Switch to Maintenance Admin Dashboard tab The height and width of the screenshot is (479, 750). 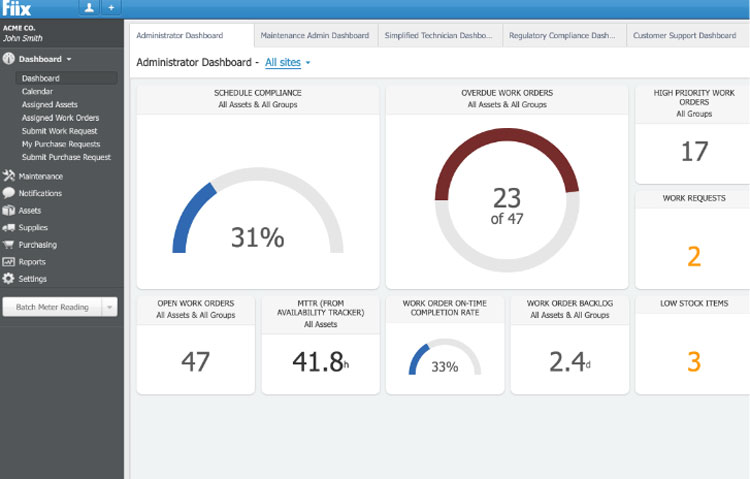(x=315, y=36)
